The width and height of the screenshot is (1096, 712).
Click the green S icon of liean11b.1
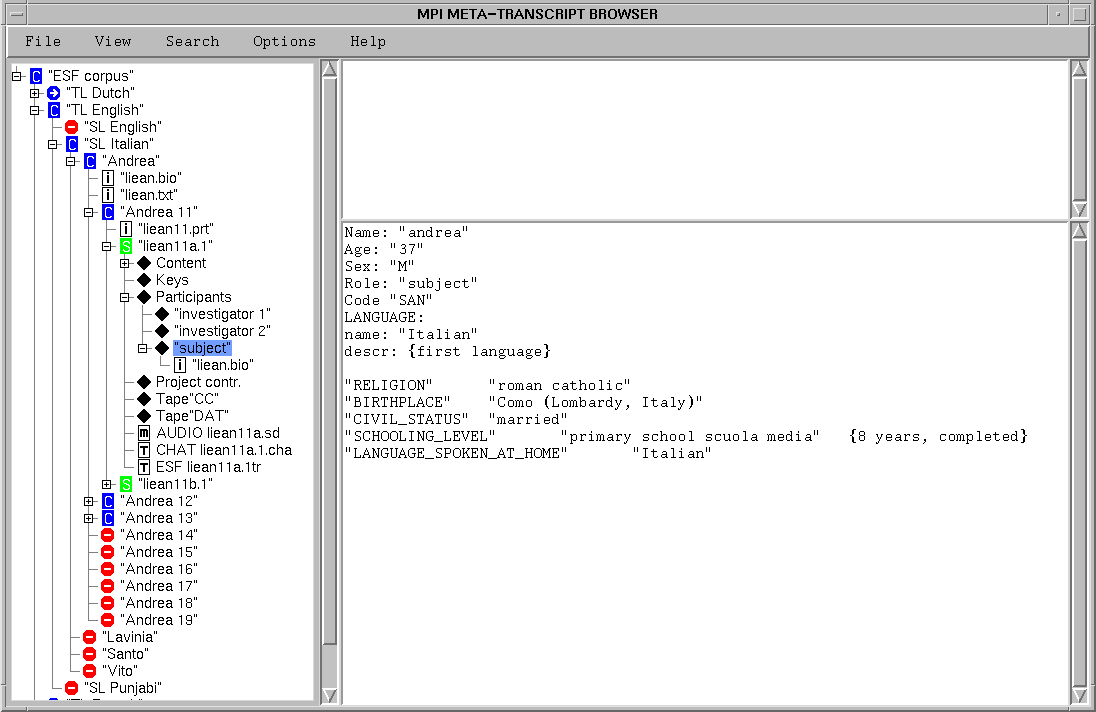pyautogui.click(x=126, y=484)
